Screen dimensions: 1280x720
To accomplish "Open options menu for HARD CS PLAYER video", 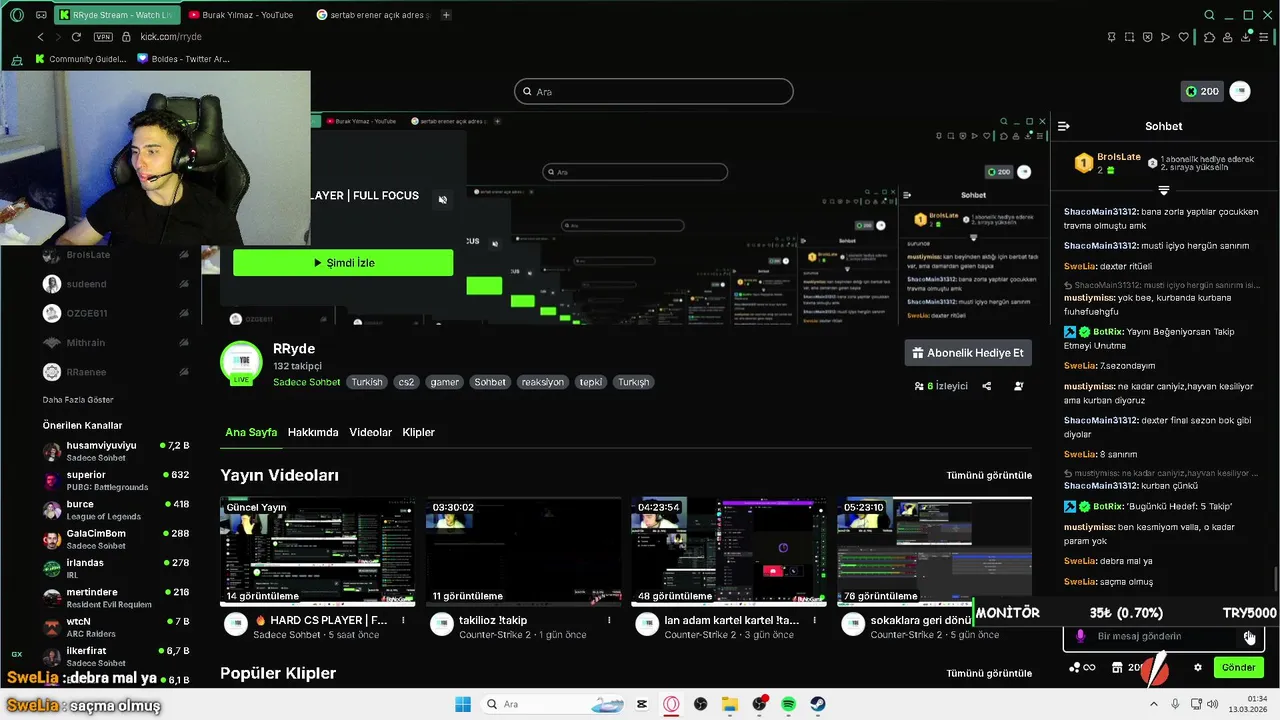I will tap(403, 620).
